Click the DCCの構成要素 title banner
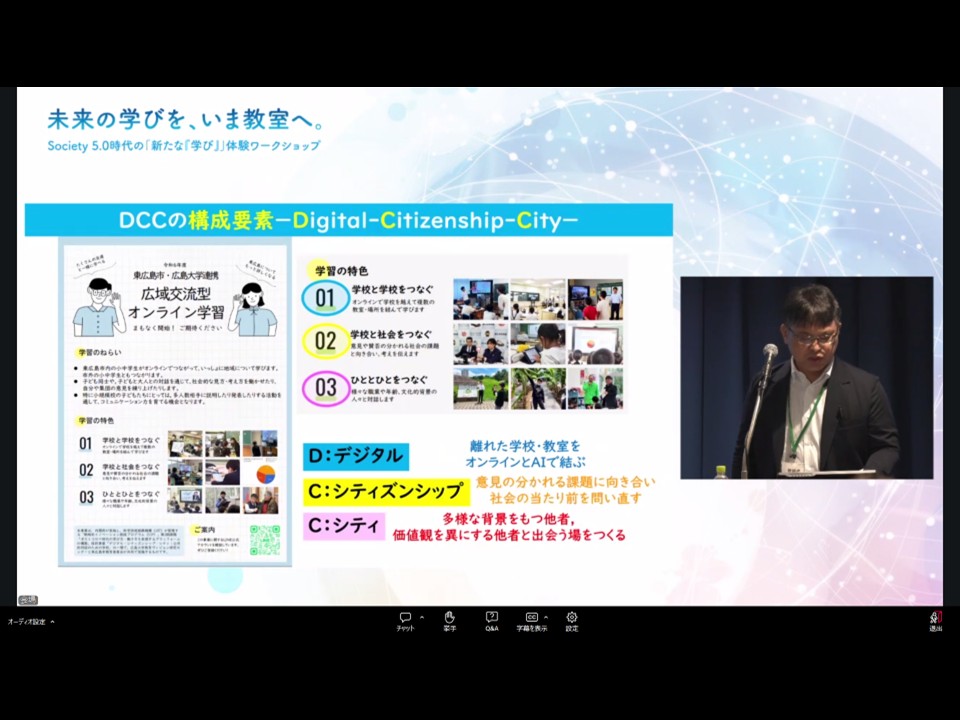The width and height of the screenshot is (960, 720). tap(348, 220)
